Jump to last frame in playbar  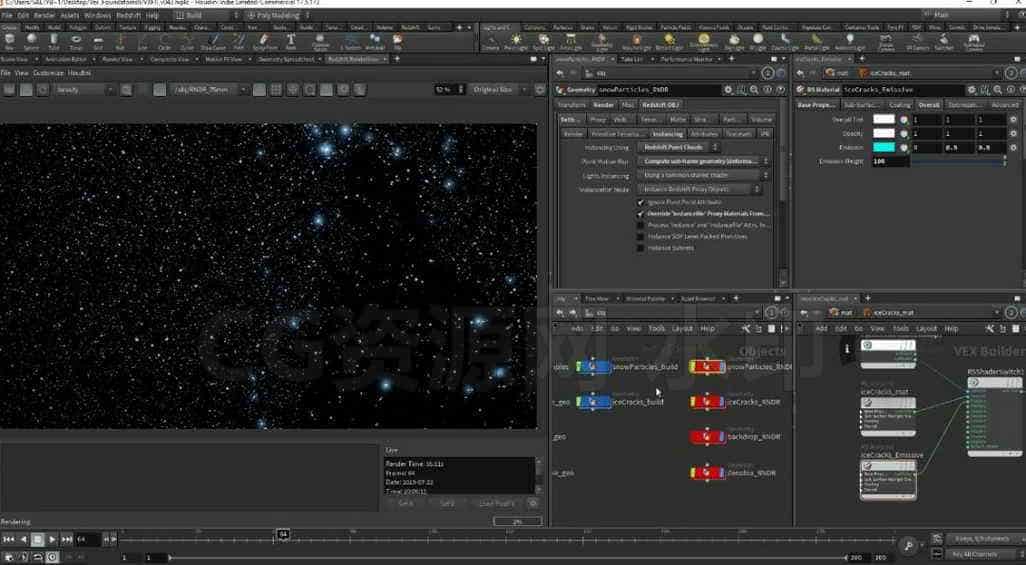67,539
